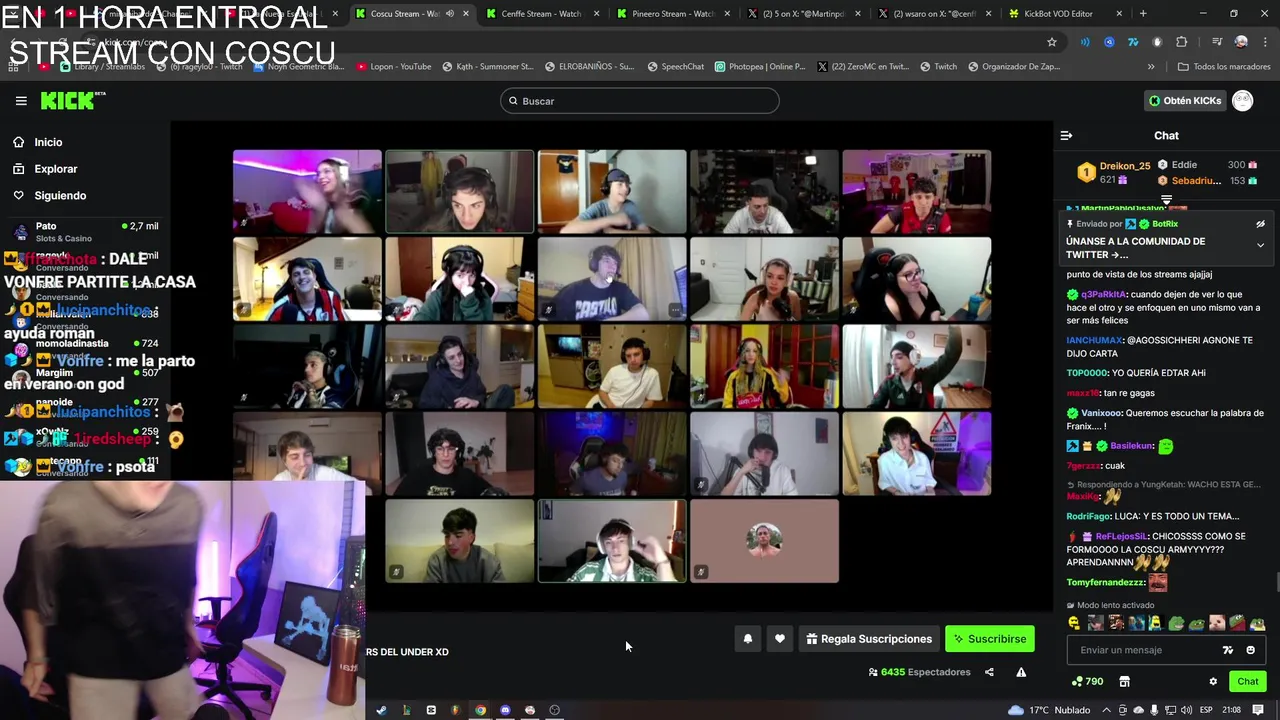Click the 790 channel points icon
The width and height of the screenshot is (1280, 720).
coord(1087,682)
